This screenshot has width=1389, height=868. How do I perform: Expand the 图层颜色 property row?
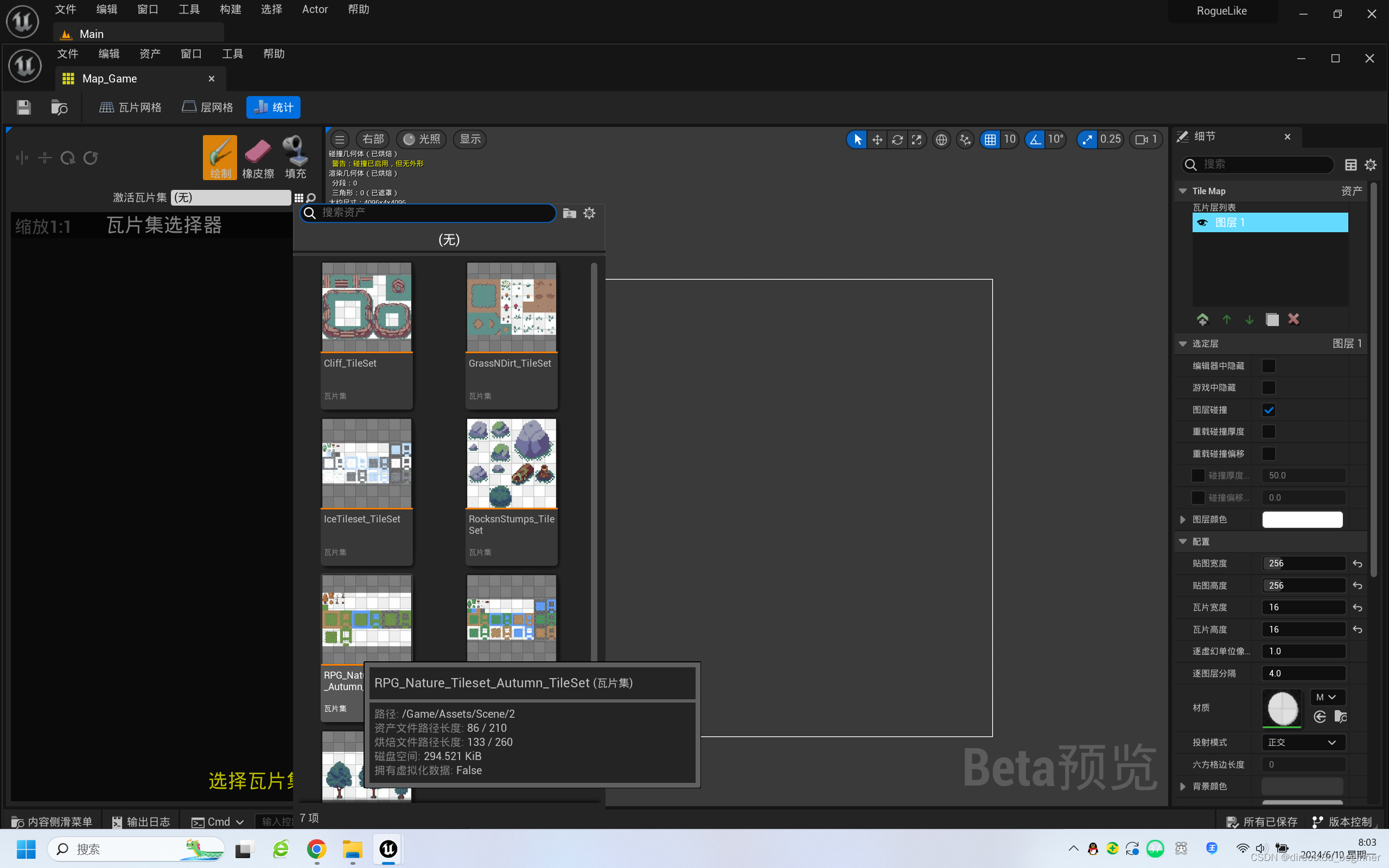(1182, 520)
